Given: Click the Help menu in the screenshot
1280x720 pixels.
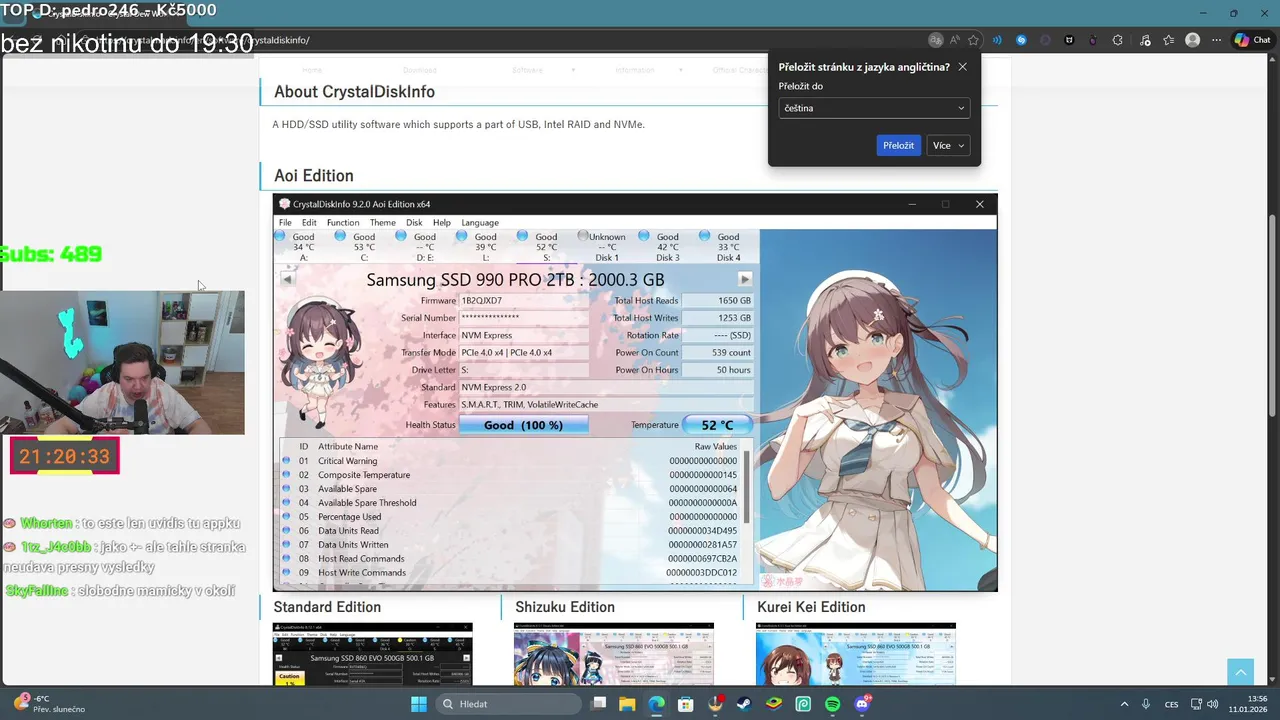Looking at the screenshot, I should [x=442, y=222].
